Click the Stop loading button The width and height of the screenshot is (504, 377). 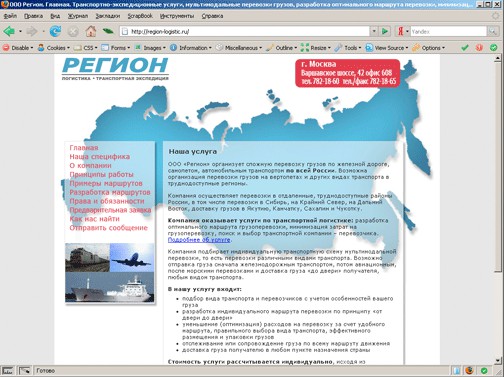click(73, 32)
